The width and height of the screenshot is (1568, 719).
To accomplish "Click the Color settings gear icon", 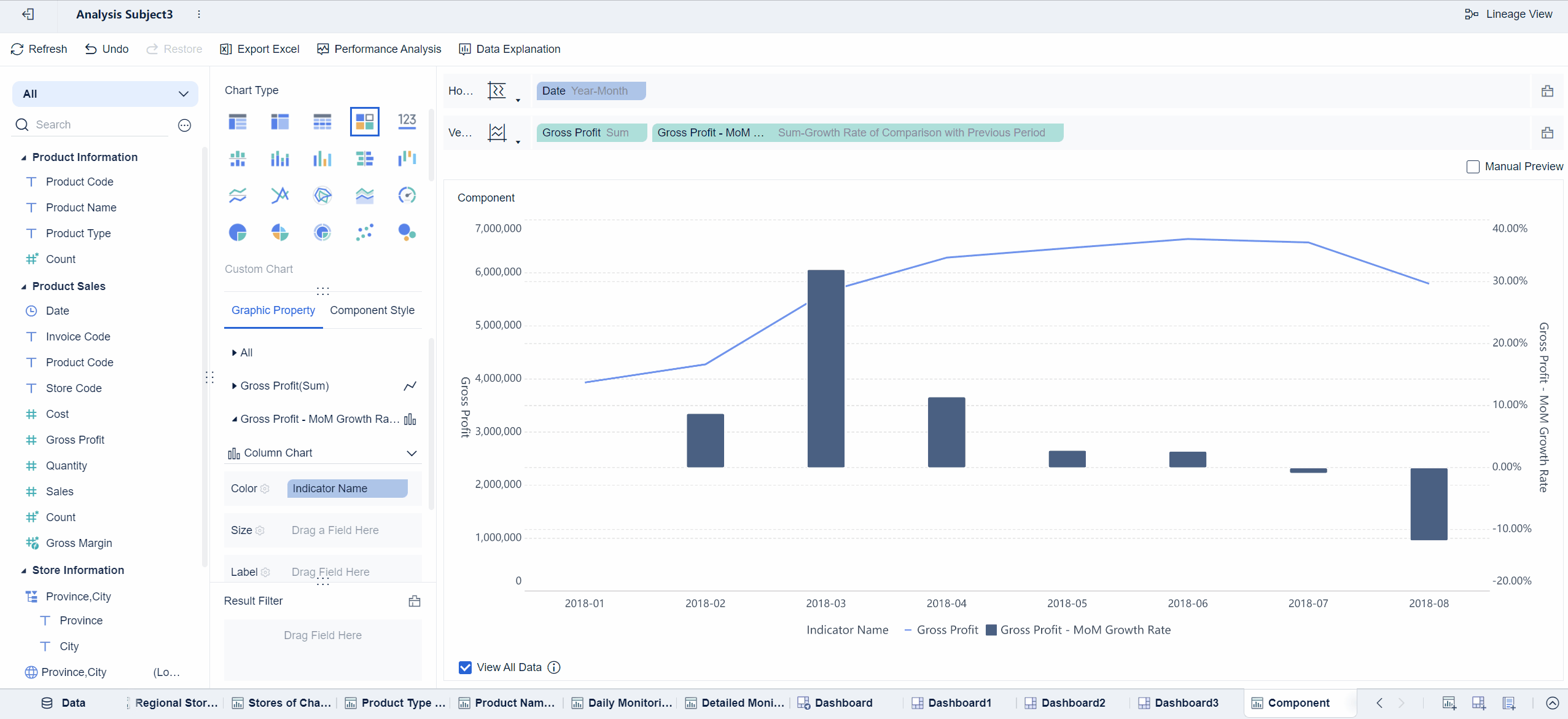I will [x=265, y=489].
